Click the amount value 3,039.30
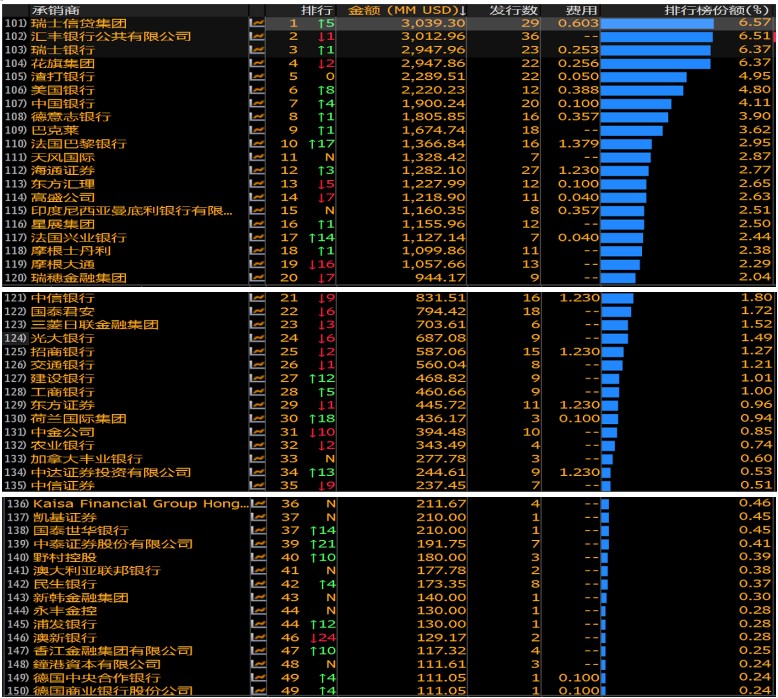Screen dimensions: 778x698 [433, 23]
